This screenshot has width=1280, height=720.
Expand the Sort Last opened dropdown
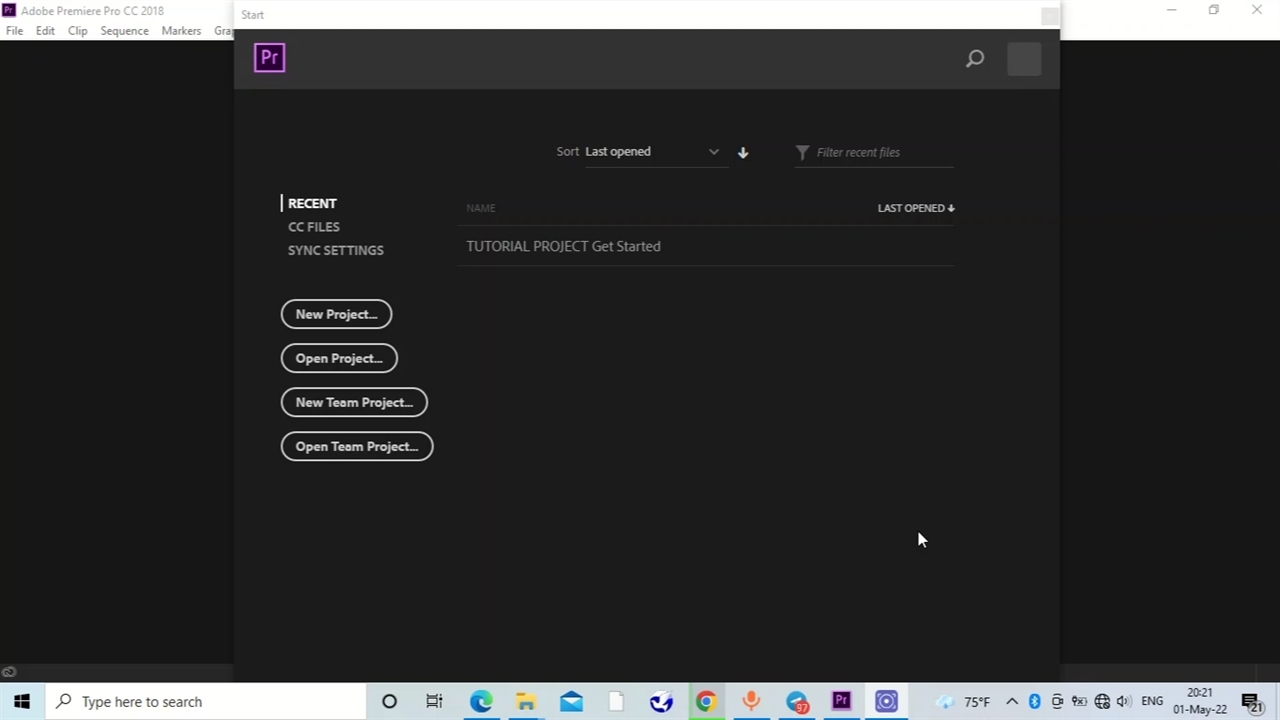(x=652, y=152)
